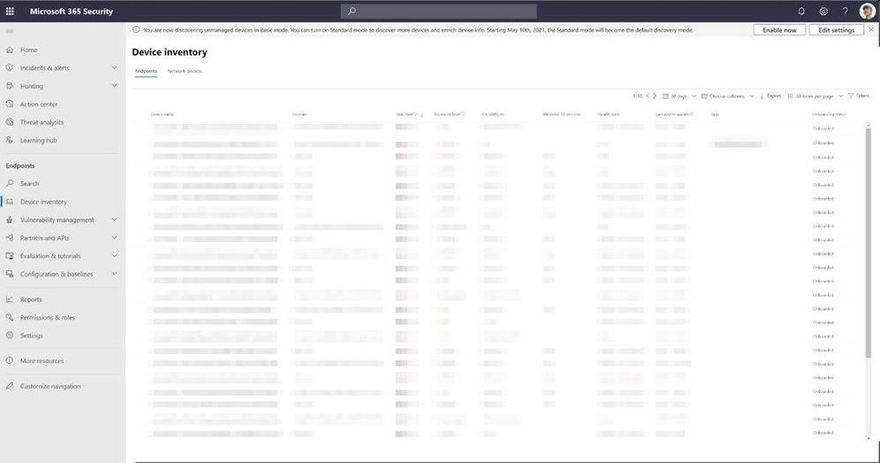Click the Configuration & baselines icon
The height and width of the screenshot is (463, 880).
point(10,274)
